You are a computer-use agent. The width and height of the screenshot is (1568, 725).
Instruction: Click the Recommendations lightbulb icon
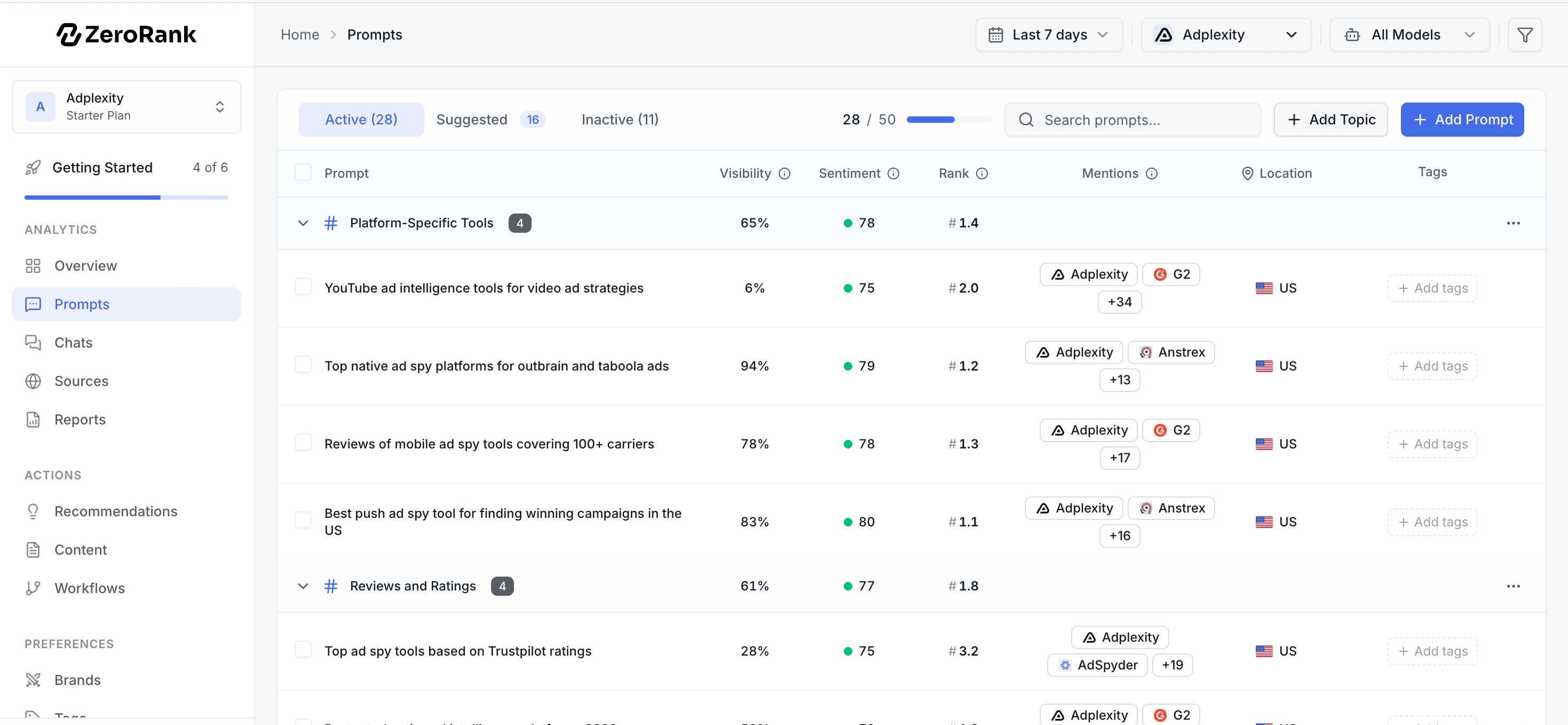tap(33, 511)
